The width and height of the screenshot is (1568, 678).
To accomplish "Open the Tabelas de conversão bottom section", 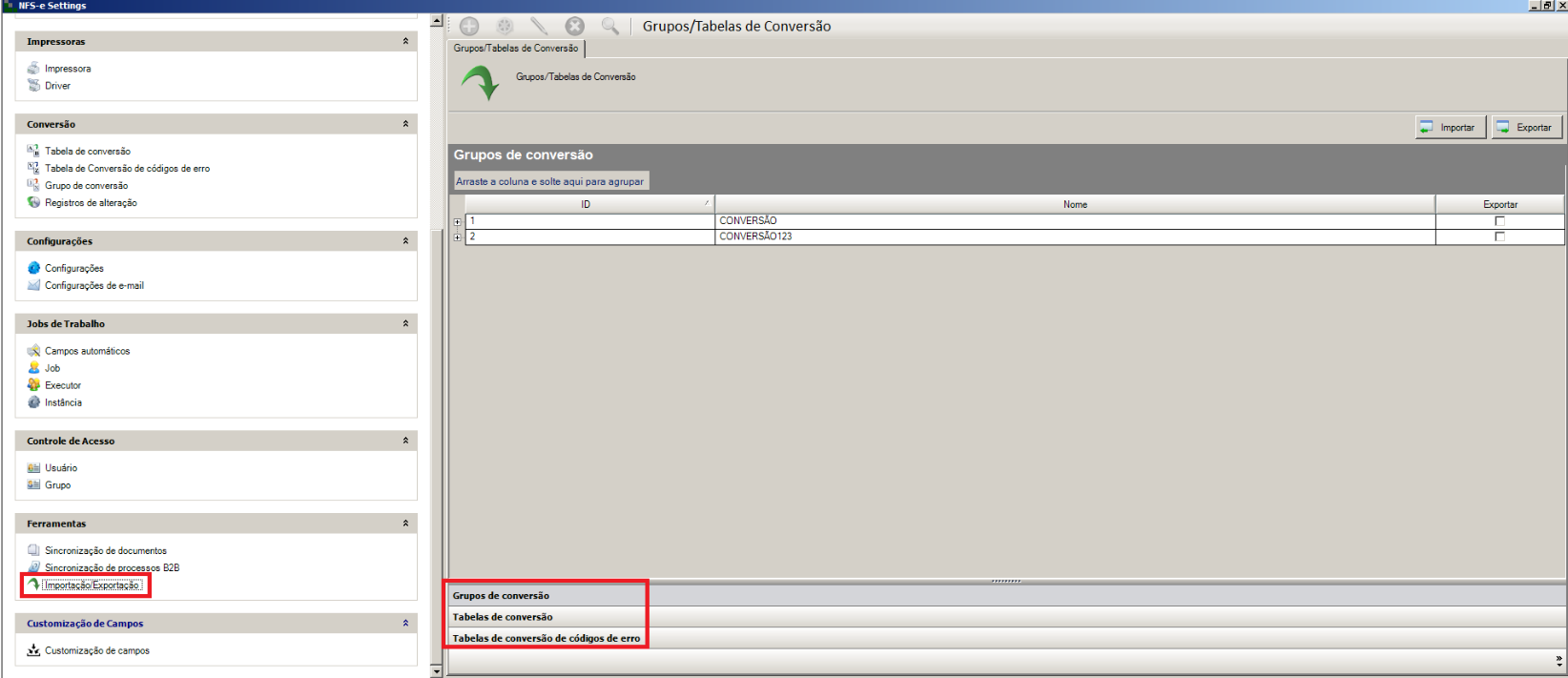I will [x=1006, y=617].
